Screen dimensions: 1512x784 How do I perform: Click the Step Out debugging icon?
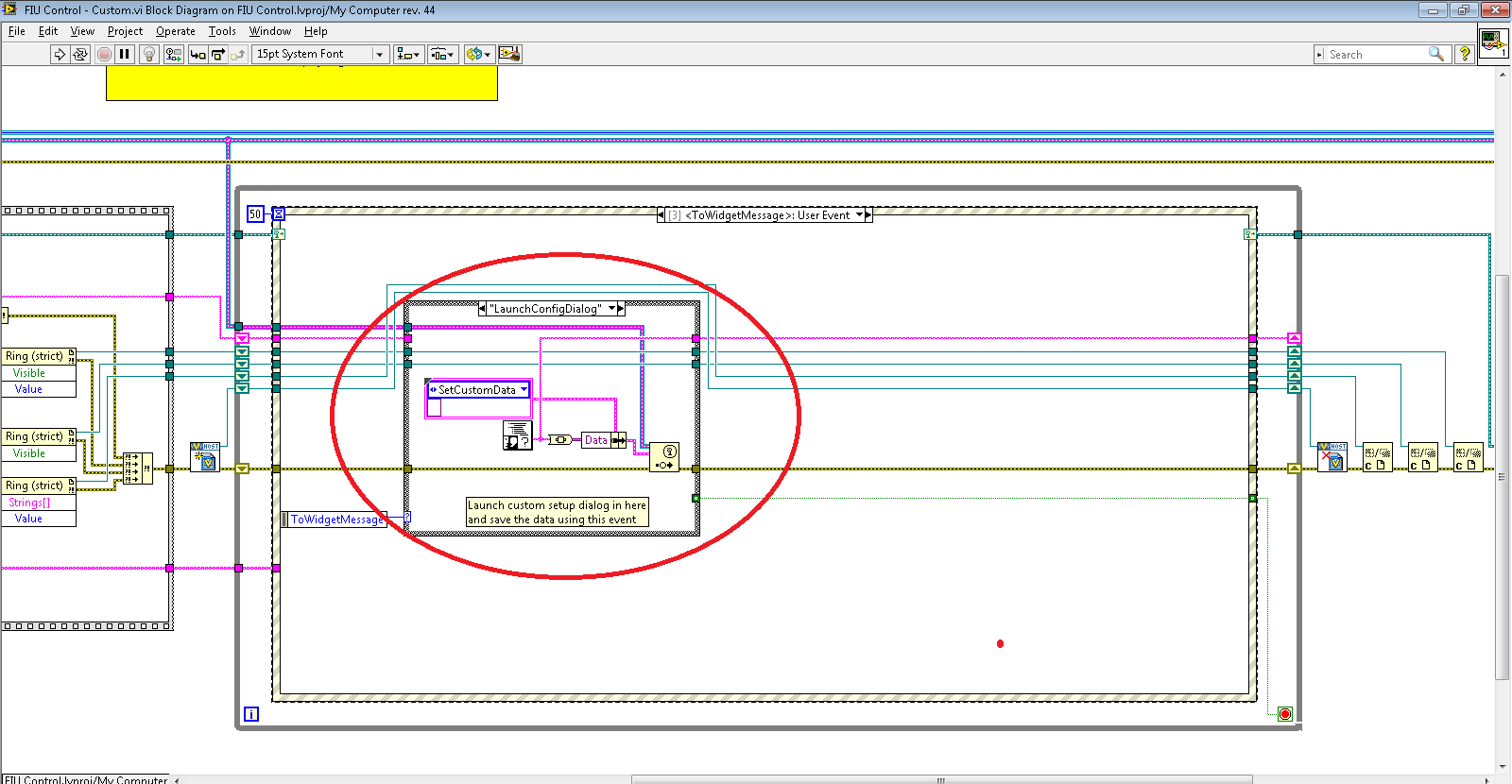tap(237, 54)
